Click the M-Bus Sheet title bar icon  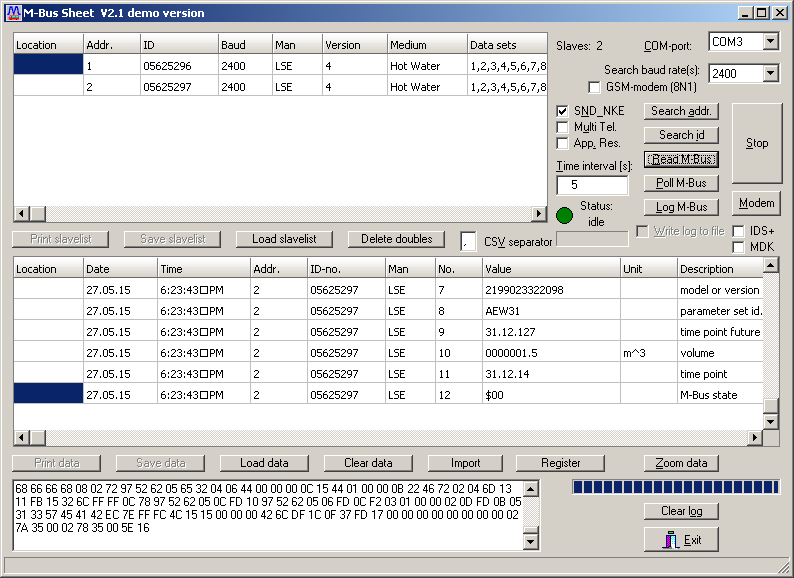coord(12,13)
